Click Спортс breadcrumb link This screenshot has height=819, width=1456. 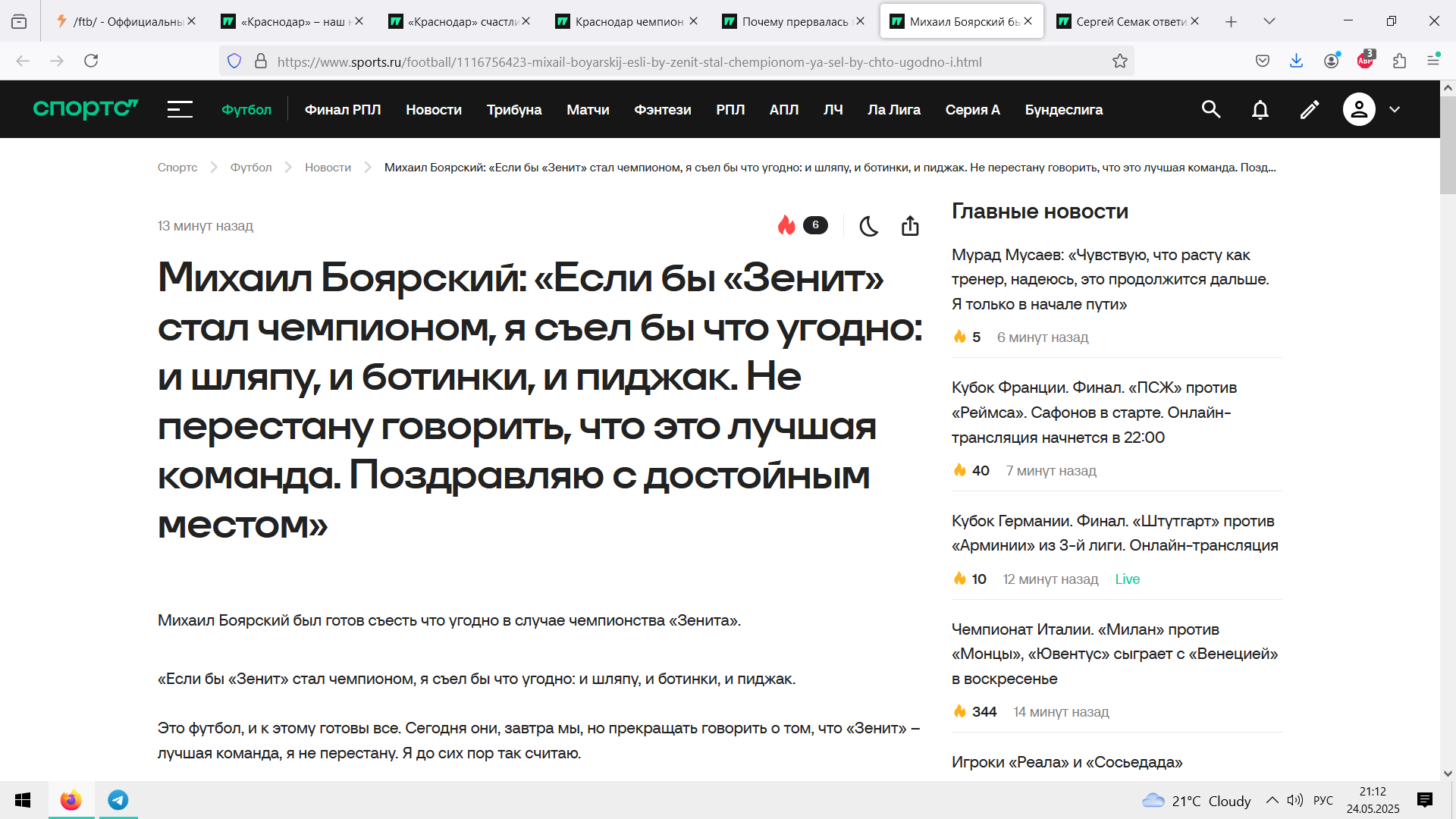click(177, 168)
